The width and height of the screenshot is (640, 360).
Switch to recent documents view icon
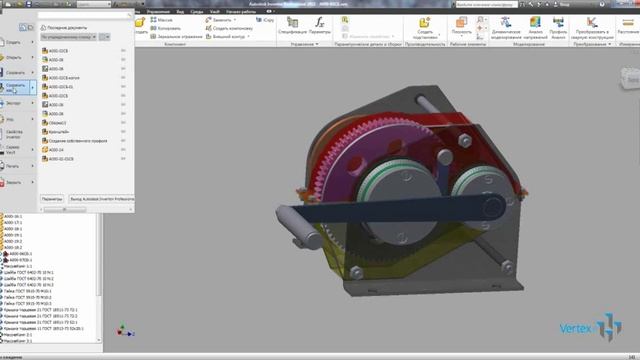[x=23, y=27]
